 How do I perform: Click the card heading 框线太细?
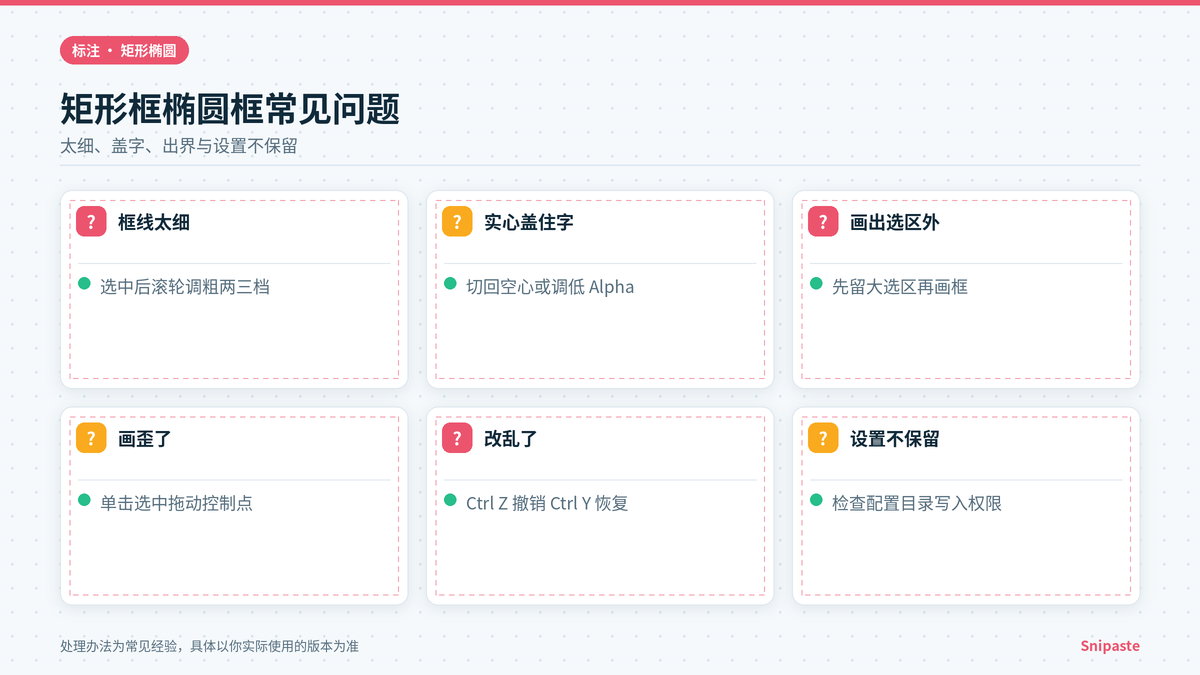pos(154,222)
